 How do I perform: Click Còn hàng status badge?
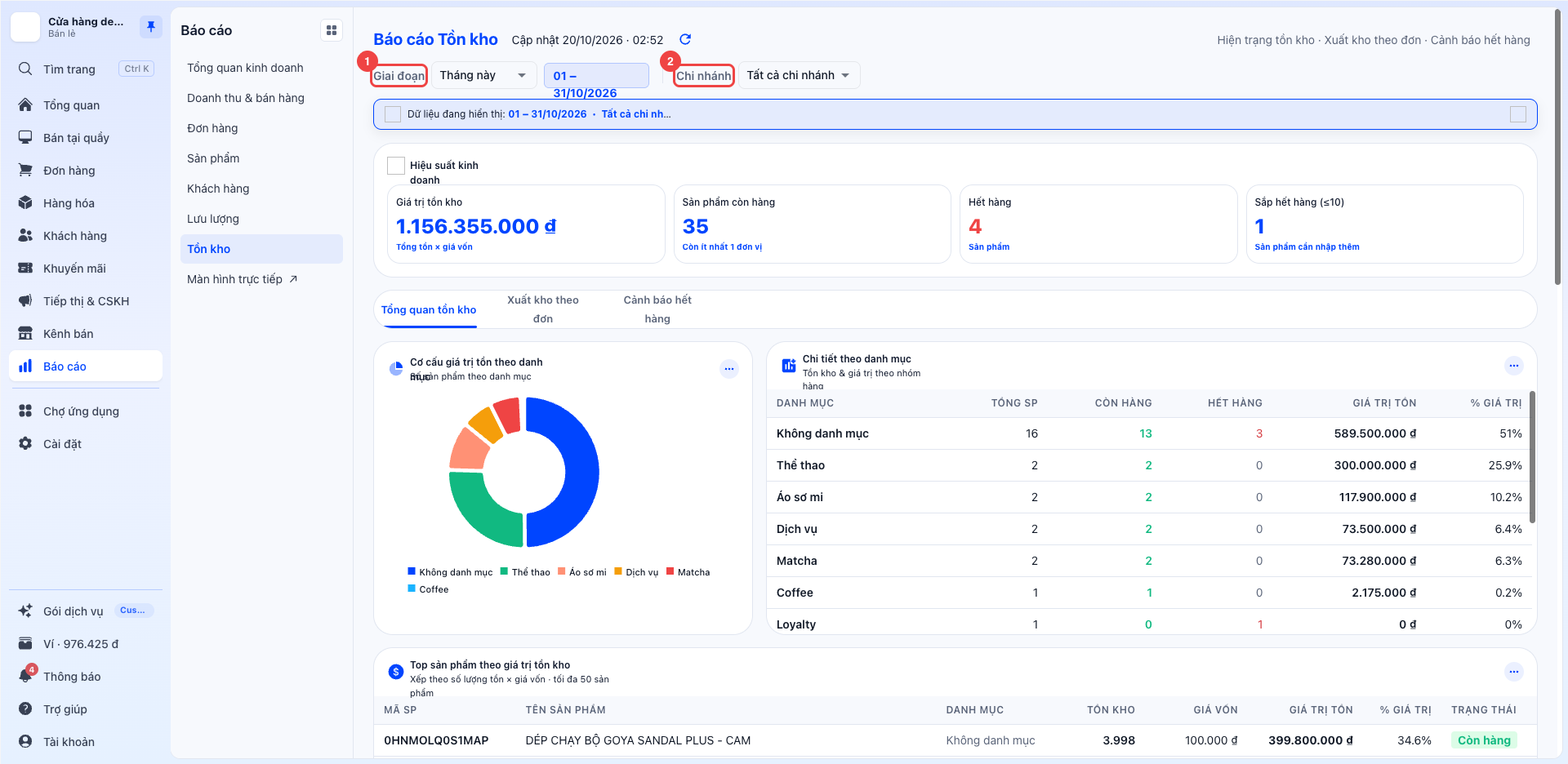point(1484,740)
